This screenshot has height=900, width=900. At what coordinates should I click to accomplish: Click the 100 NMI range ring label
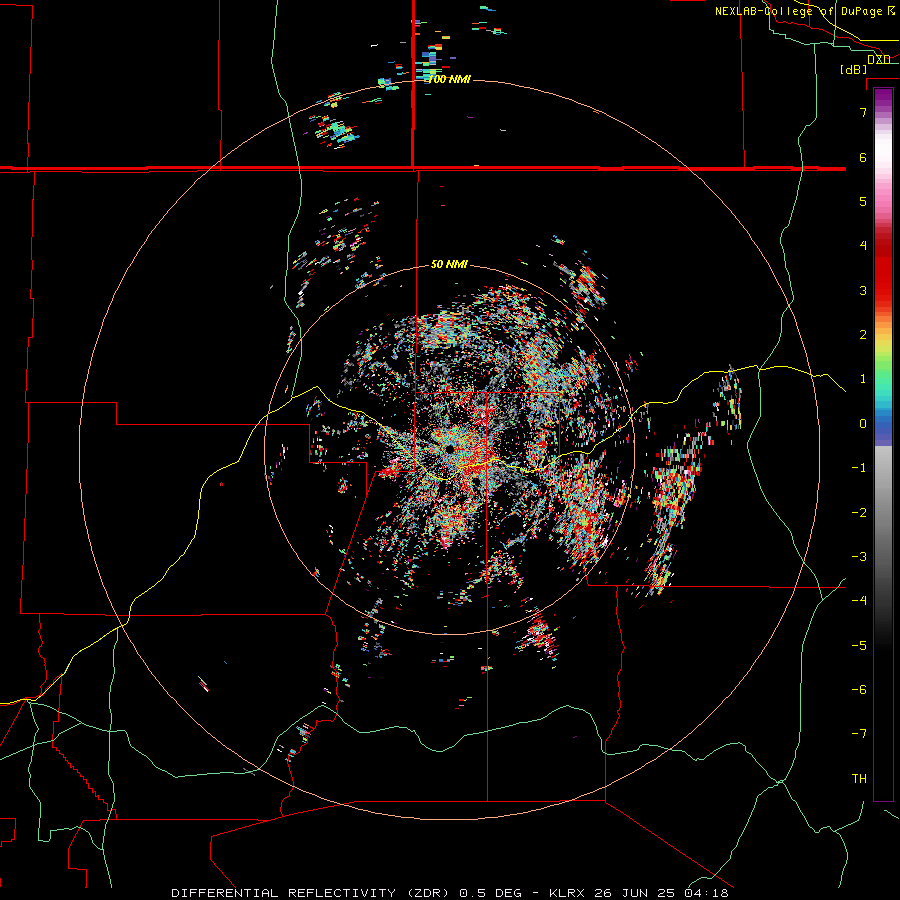pos(449,79)
